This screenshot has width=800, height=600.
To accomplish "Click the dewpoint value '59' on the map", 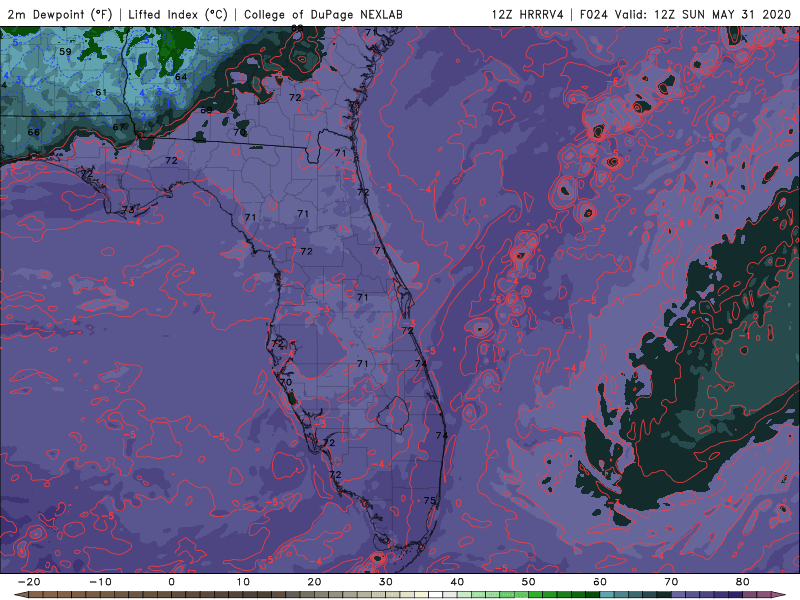I will [x=65, y=52].
